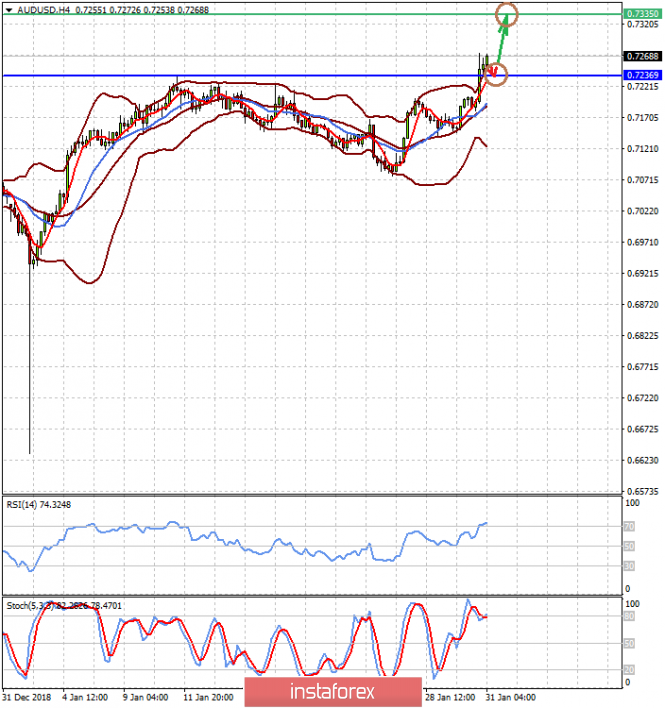665x708 pixels.
Task: Click the 9 Jan 04:00 date label
Action: tap(145, 696)
